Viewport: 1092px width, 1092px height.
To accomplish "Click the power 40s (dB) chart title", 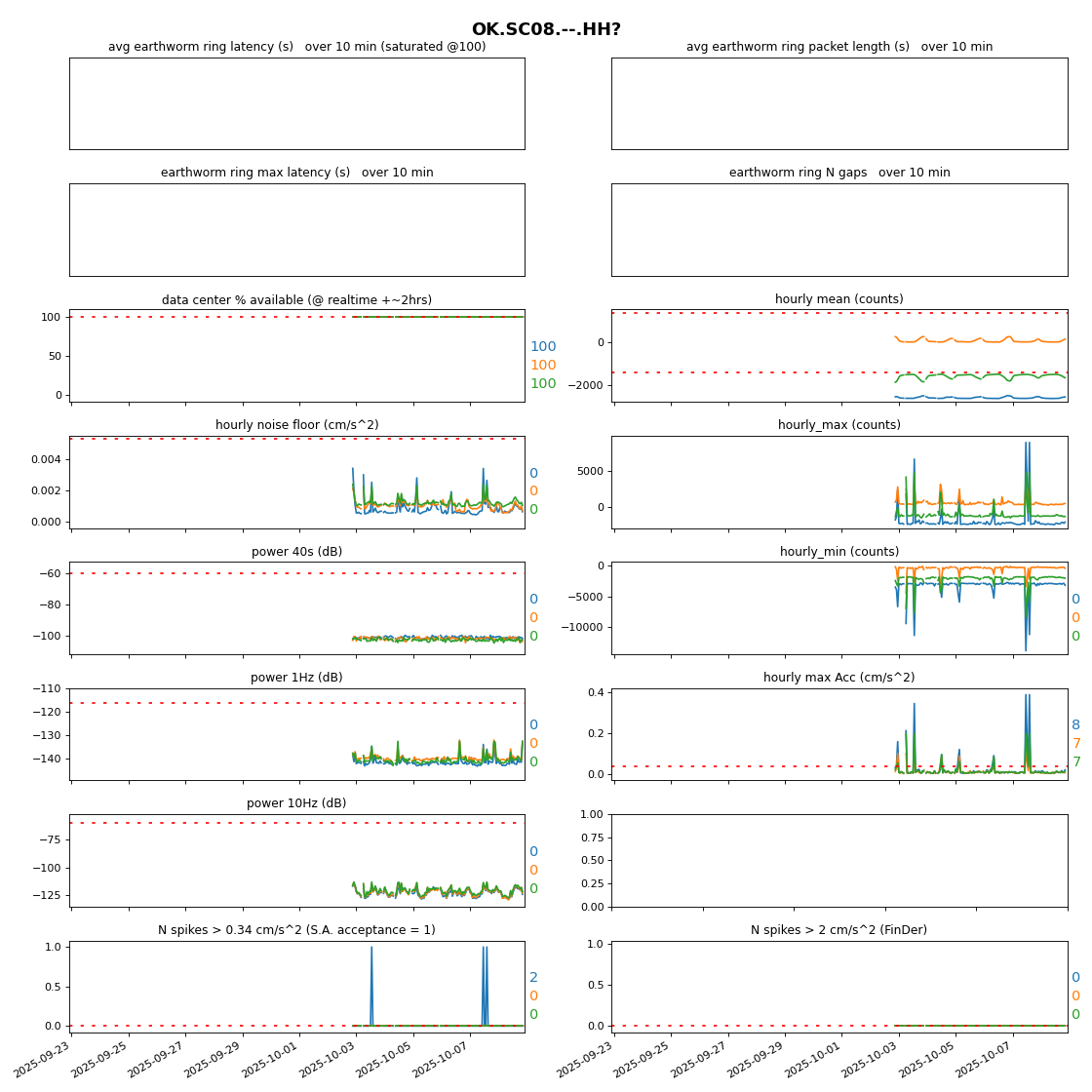I will (x=296, y=552).
